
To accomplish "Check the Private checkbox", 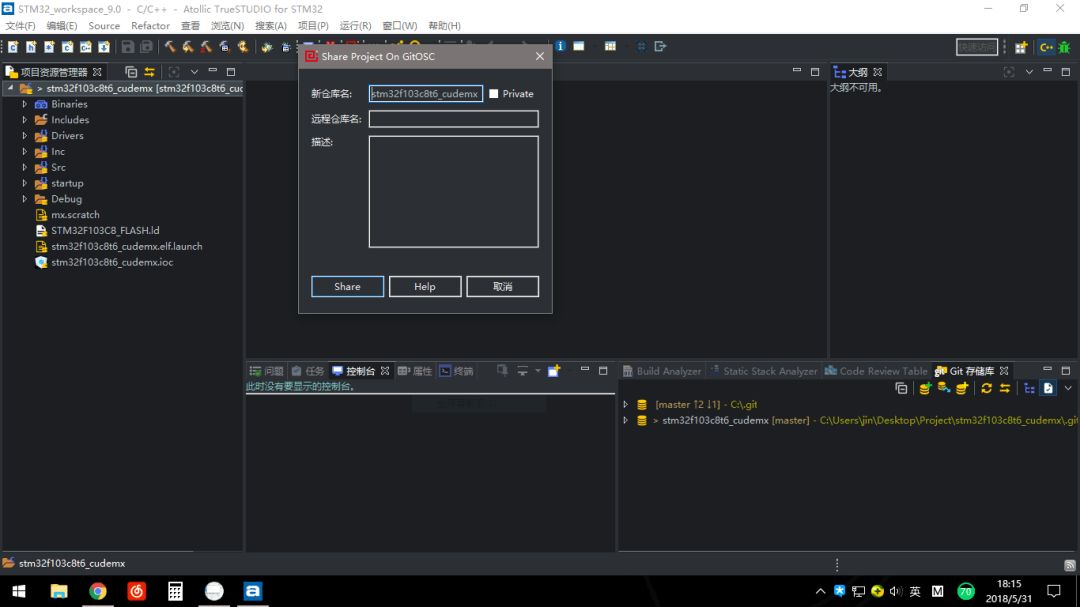I will tap(493, 94).
